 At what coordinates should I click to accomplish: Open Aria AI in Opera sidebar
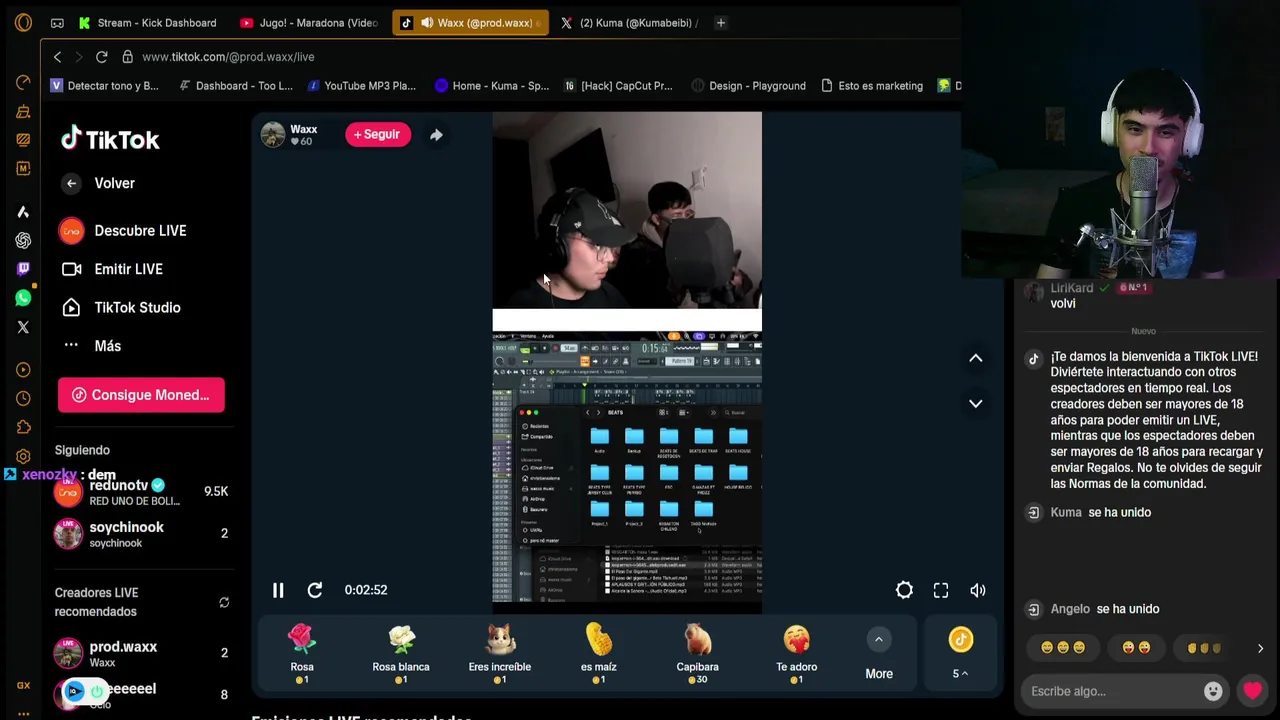23,211
